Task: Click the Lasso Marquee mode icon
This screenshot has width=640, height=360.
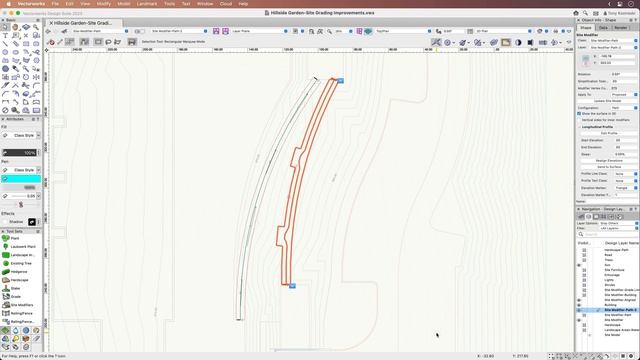Action: 109,42
